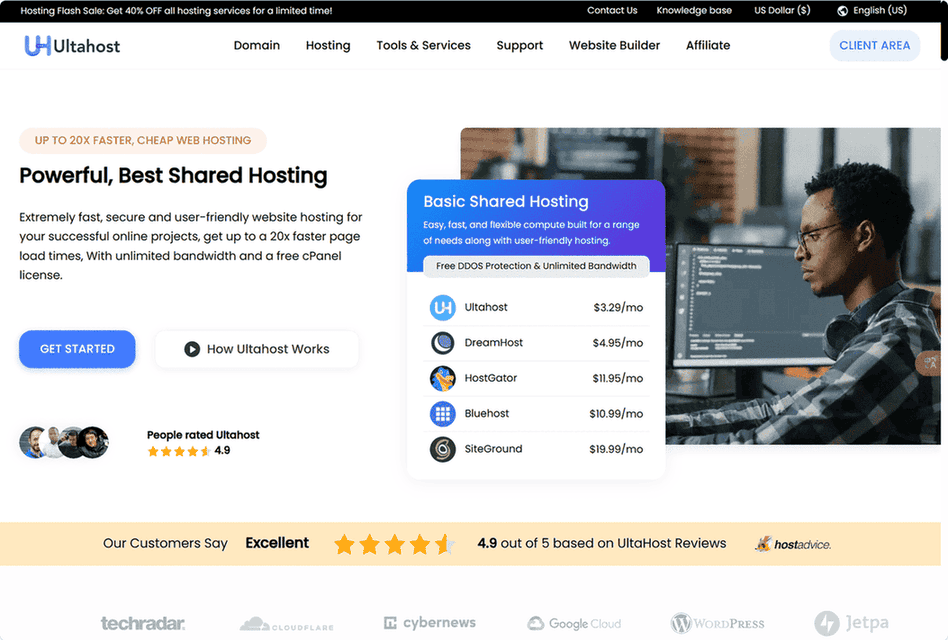Click the HostGator alligator icon
The width and height of the screenshot is (948, 640).
[x=440, y=378]
